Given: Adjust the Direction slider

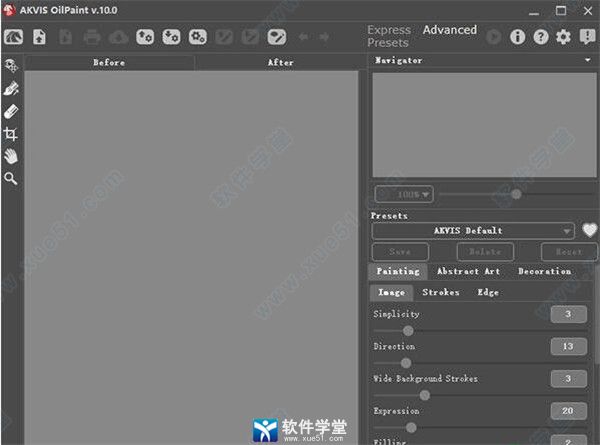Looking at the screenshot, I should click(x=406, y=363).
